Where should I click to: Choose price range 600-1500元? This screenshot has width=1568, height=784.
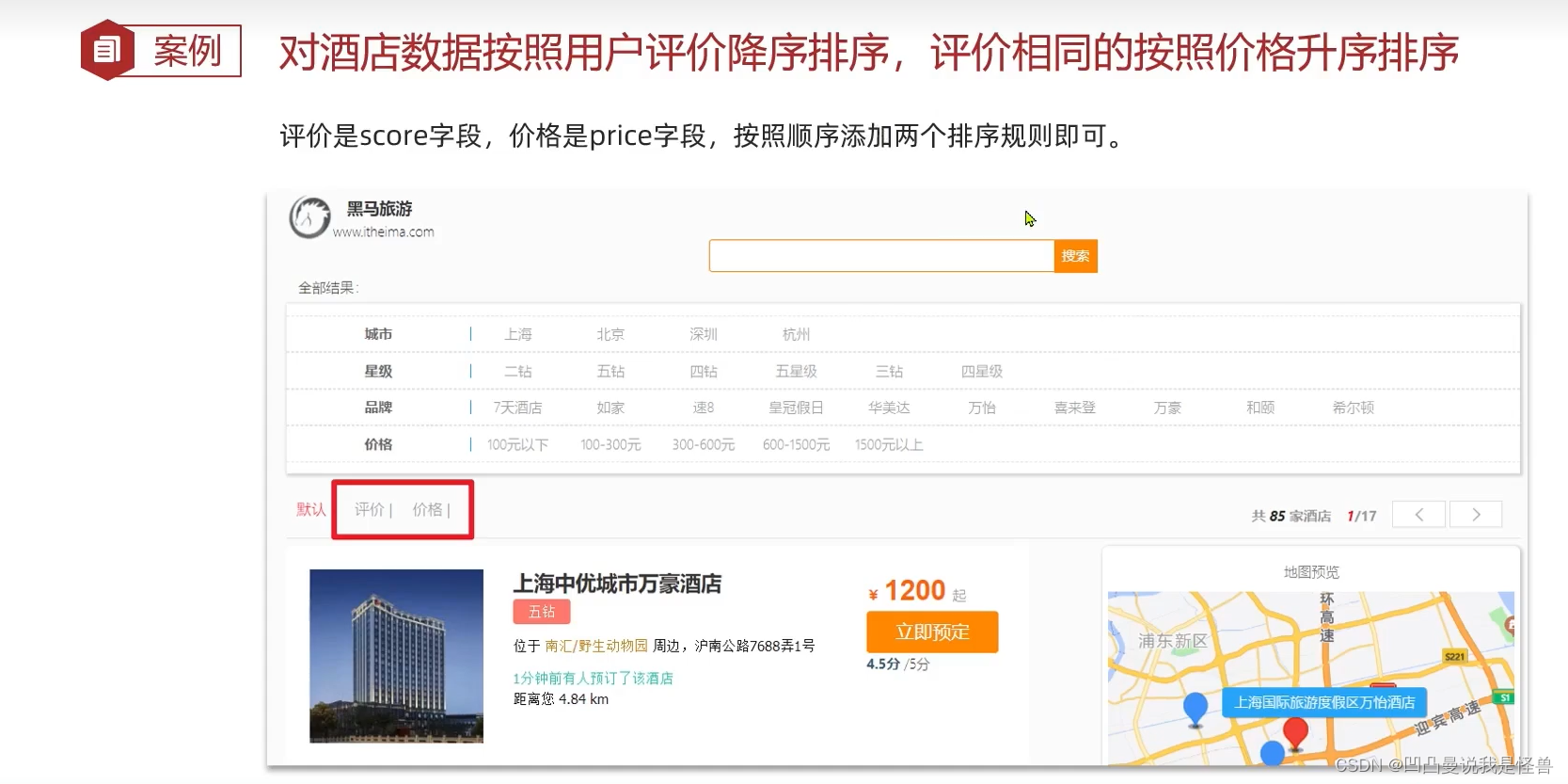click(796, 444)
